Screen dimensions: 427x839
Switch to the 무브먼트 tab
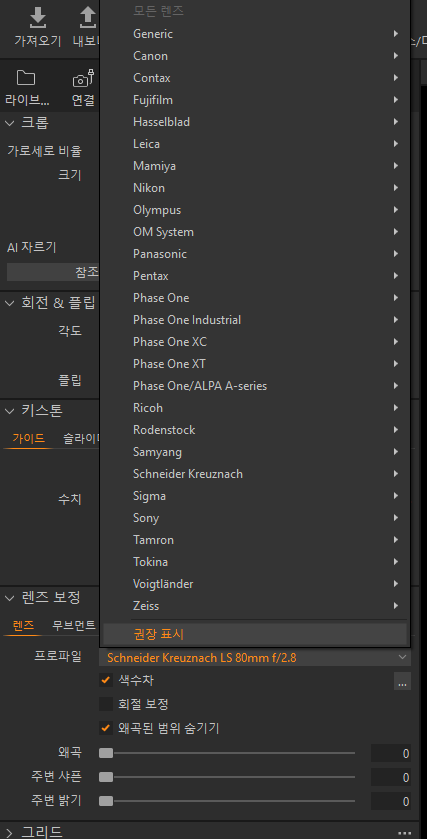coord(74,625)
